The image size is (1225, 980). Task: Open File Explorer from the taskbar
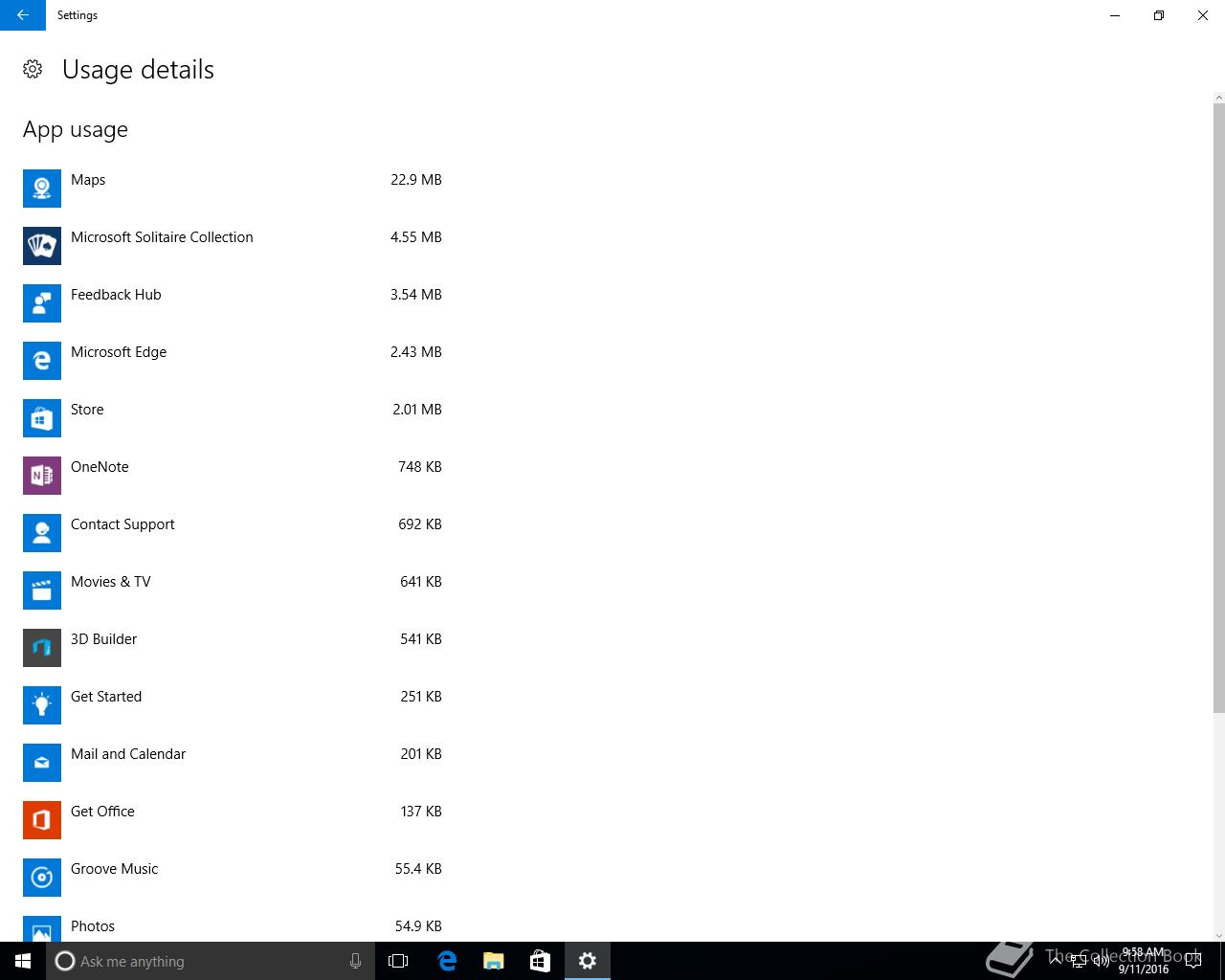[x=494, y=961]
